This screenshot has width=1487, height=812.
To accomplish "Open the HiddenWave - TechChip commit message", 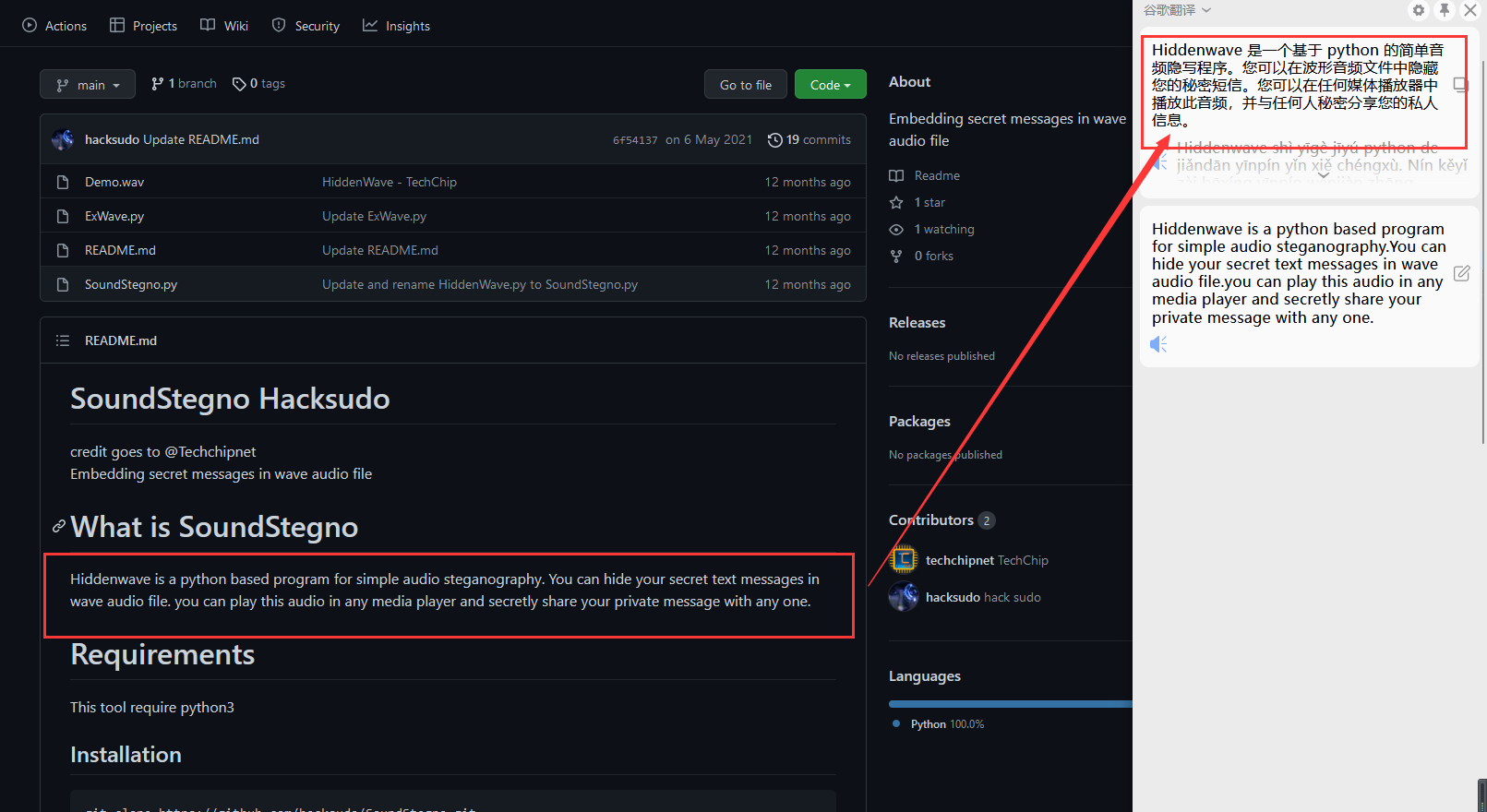I will click(x=390, y=182).
